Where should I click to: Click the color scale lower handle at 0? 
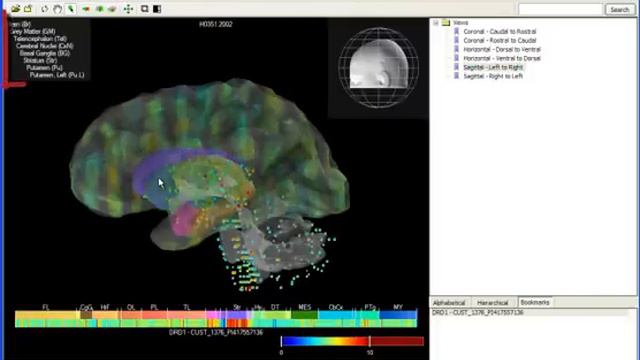[x=281, y=341]
